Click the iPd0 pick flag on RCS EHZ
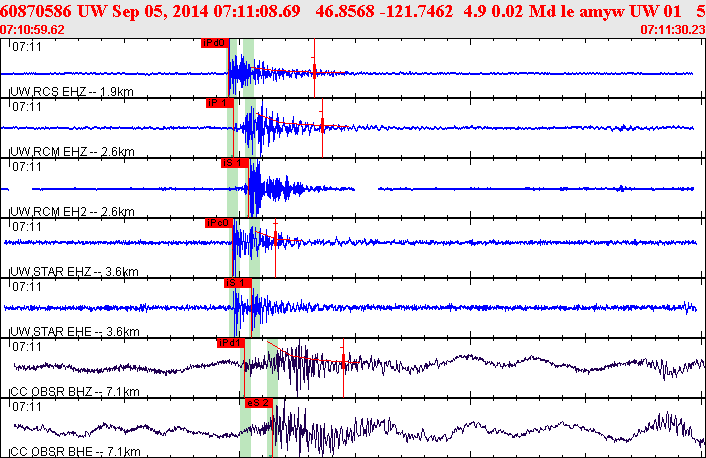706x458 pixels. point(215,43)
